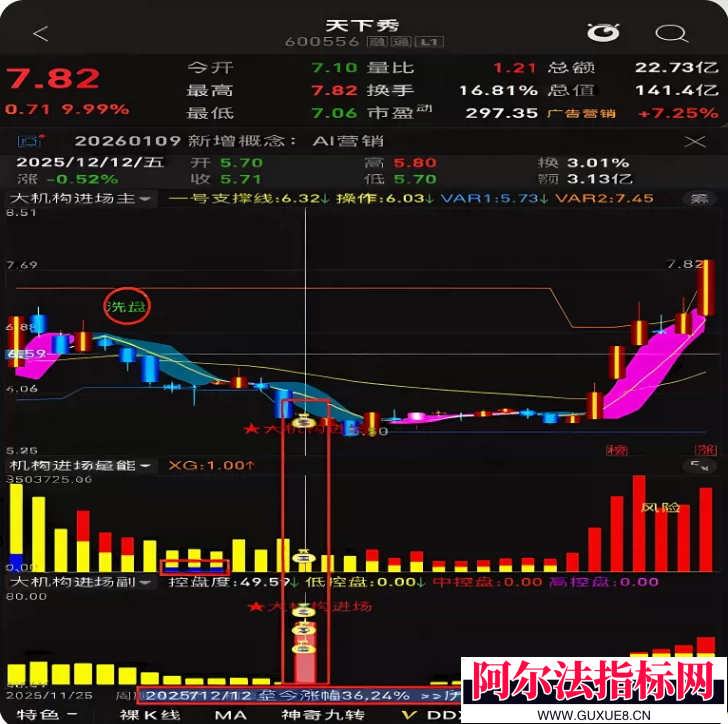
Task: Click the change value 0.71 9.99%
Action: [67, 110]
